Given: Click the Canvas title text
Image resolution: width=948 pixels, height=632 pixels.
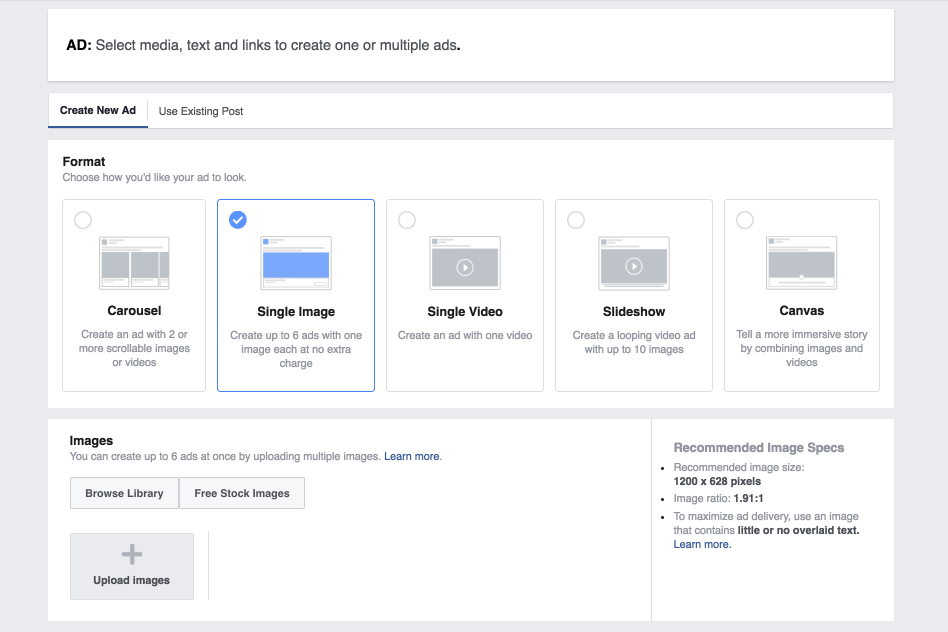Looking at the screenshot, I should click(x=802, y=310).
